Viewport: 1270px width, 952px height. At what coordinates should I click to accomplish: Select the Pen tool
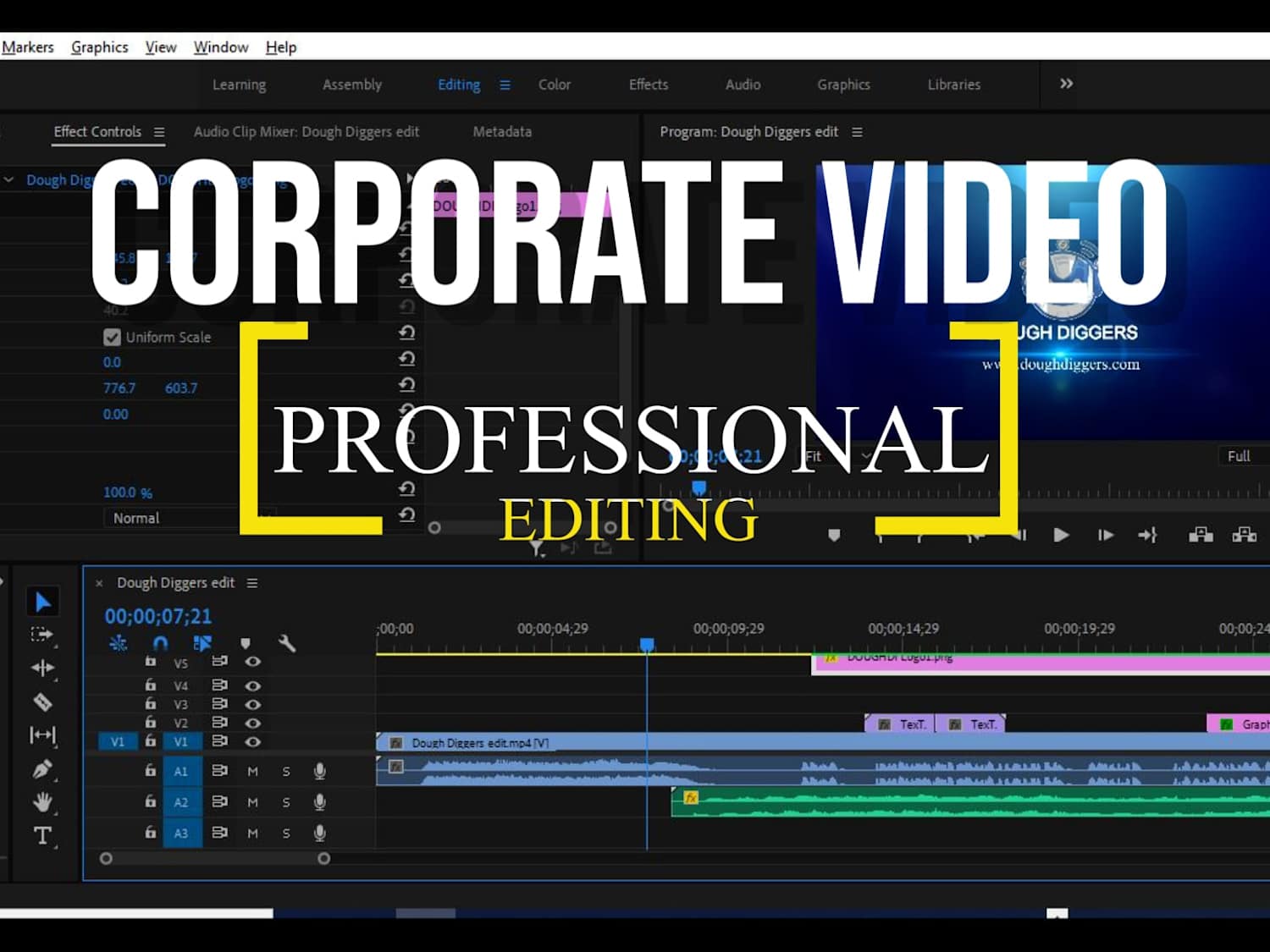(x=42, y=769)
